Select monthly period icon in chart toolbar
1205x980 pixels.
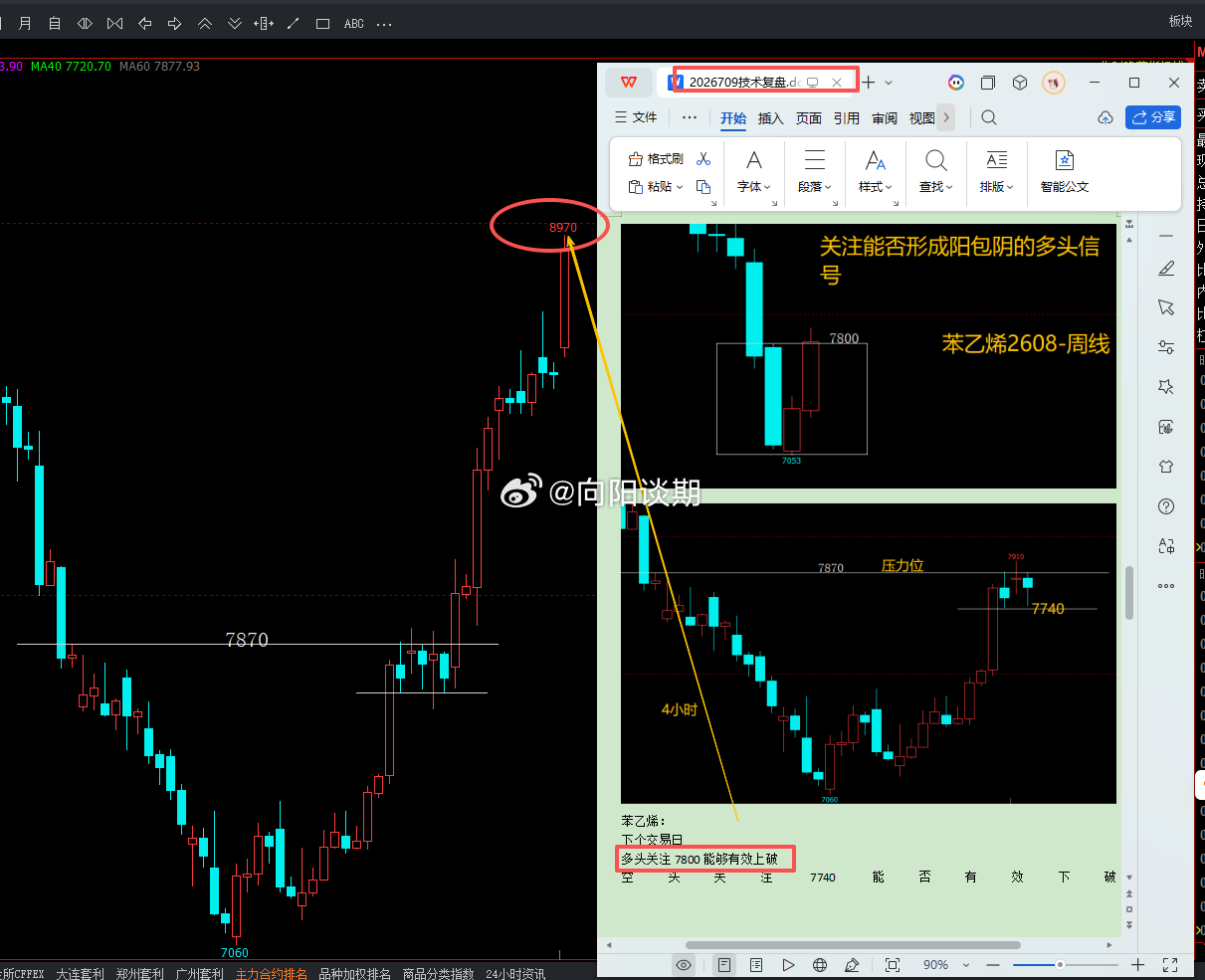click(x=25, y=22)
